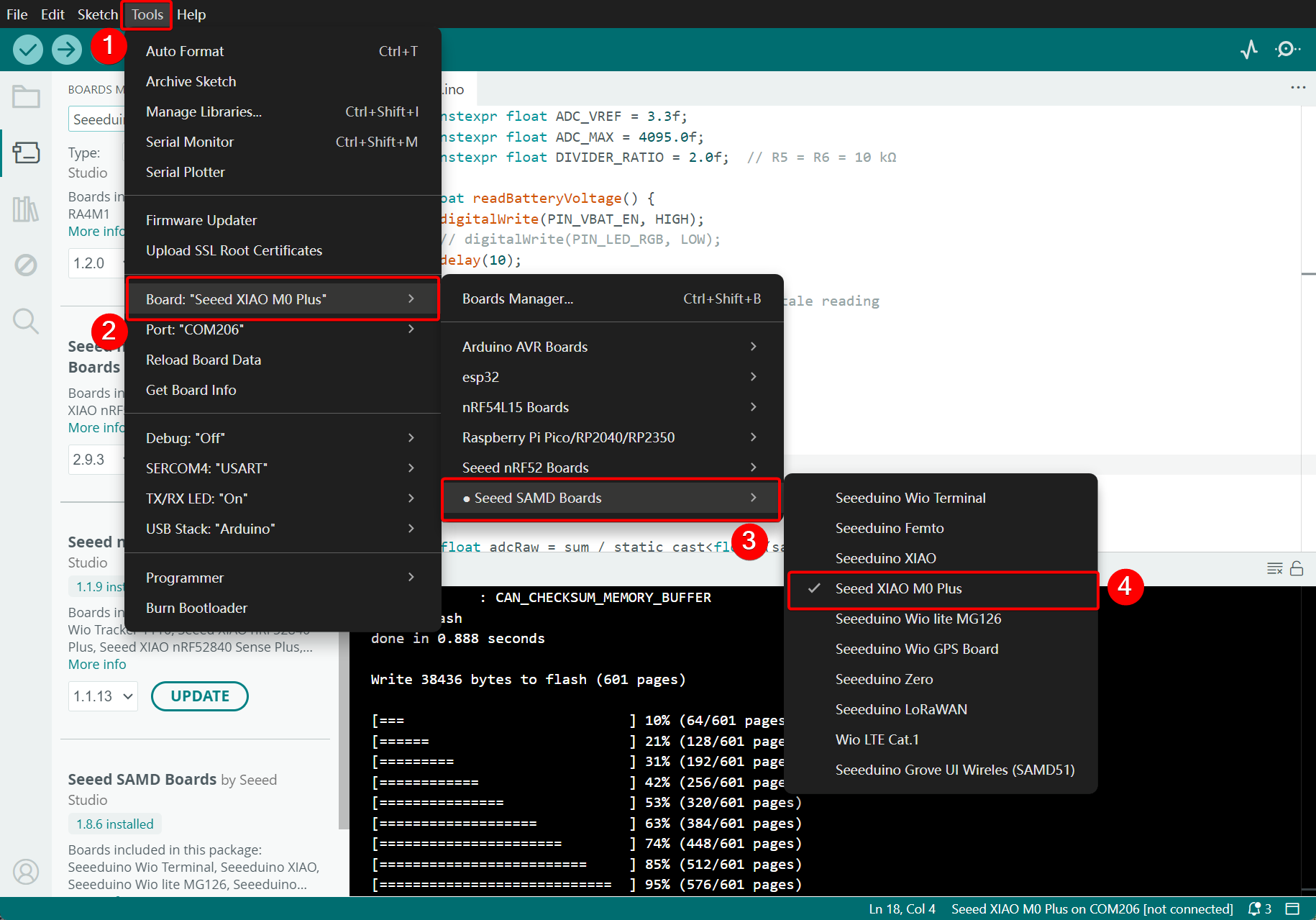Toggle word wrap in output panel
The image size is (1316, 920).
point(1275,569)
